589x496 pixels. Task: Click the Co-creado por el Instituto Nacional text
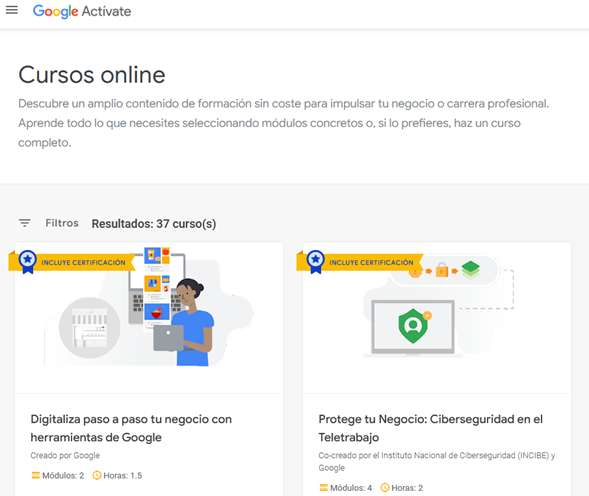[x=437, y=461]
